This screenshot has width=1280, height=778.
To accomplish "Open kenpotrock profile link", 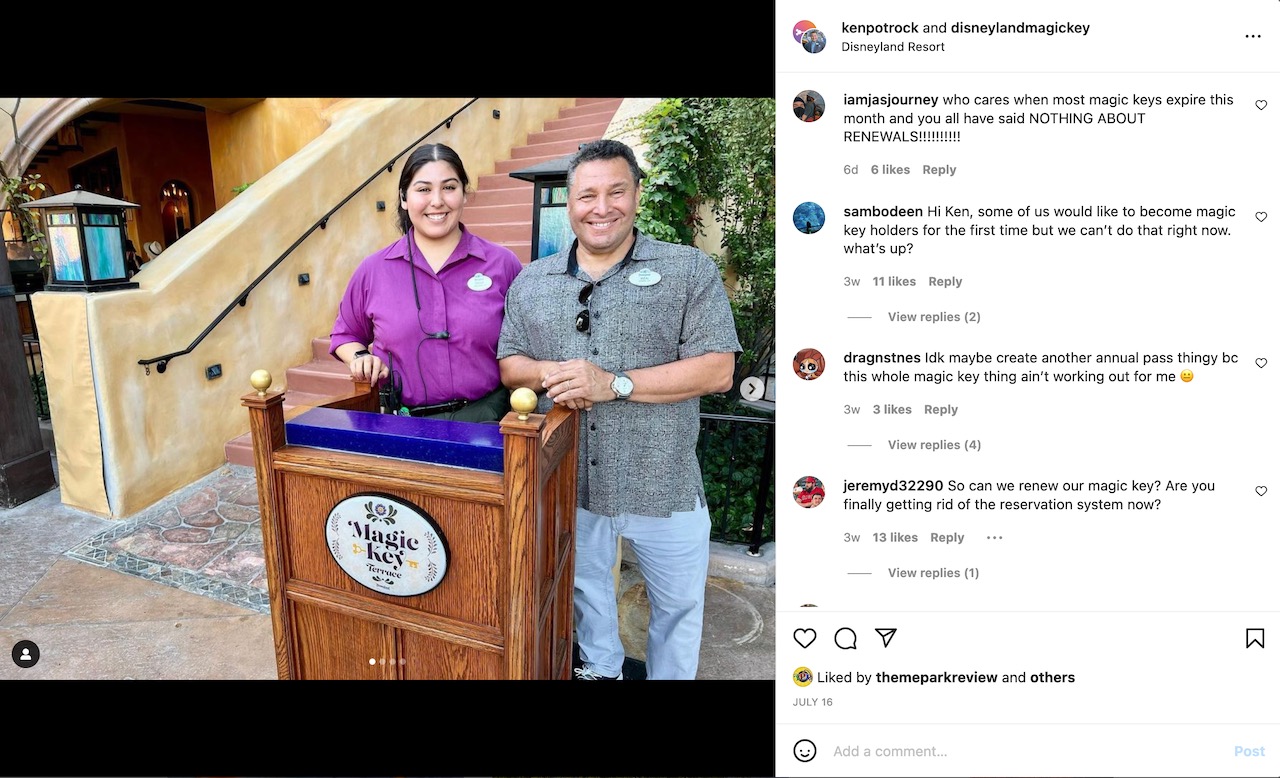I will click(x=880, y=28).
